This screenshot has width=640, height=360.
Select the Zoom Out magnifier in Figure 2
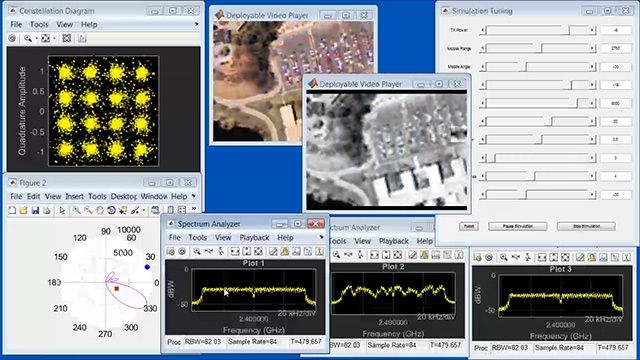tap(88, 210)
